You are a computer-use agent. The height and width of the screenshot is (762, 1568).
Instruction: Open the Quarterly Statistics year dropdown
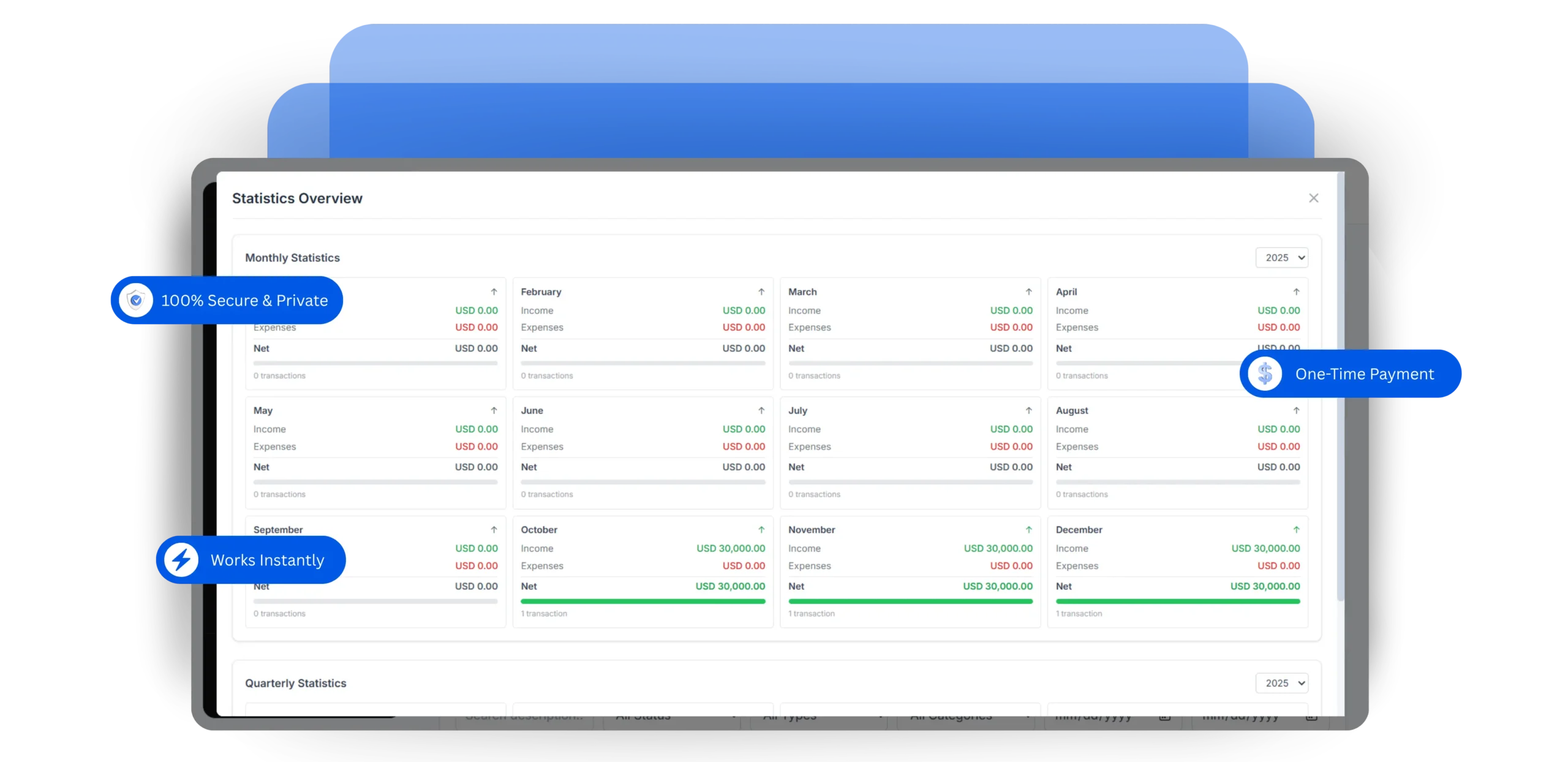point(1283,683)
